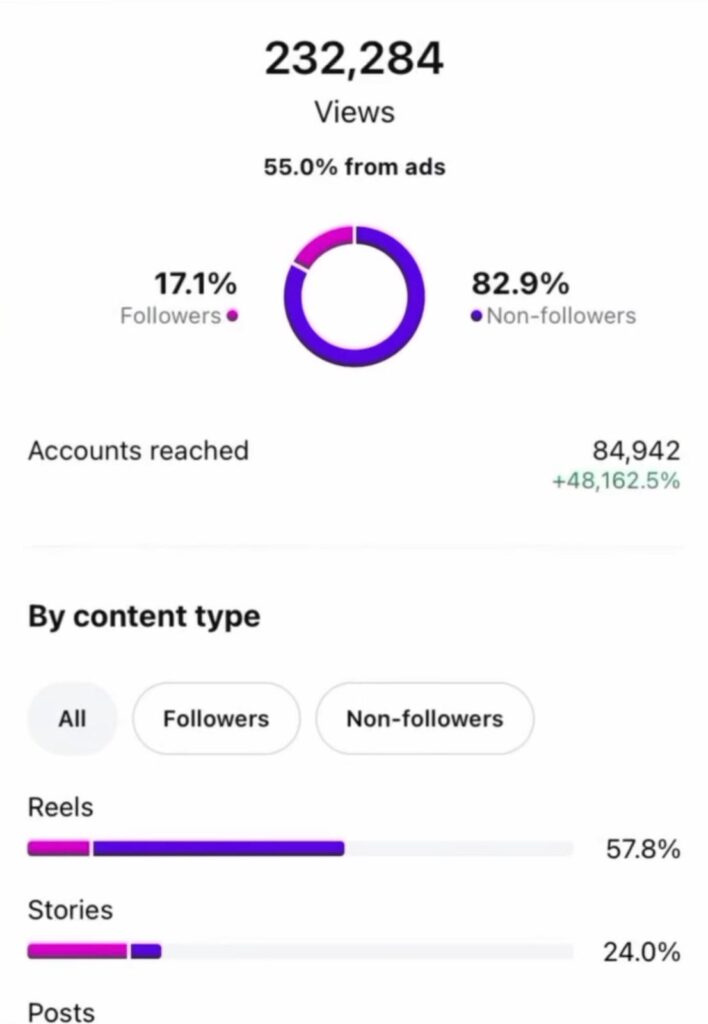The height and width of the screenshot is (1024, 708).
Task: Click the pink Followers segment of donut chart
Action: coord(321,243)
